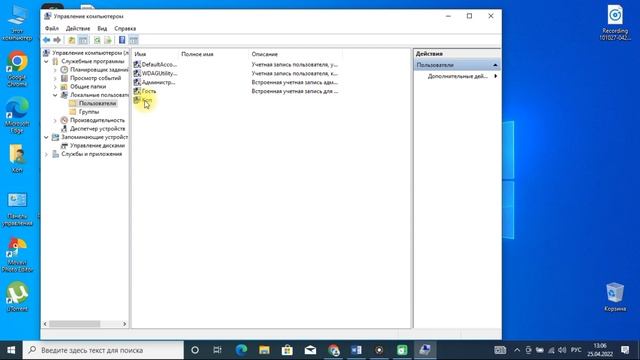
Task: Open the Файл menu
Action: (52, 29)
